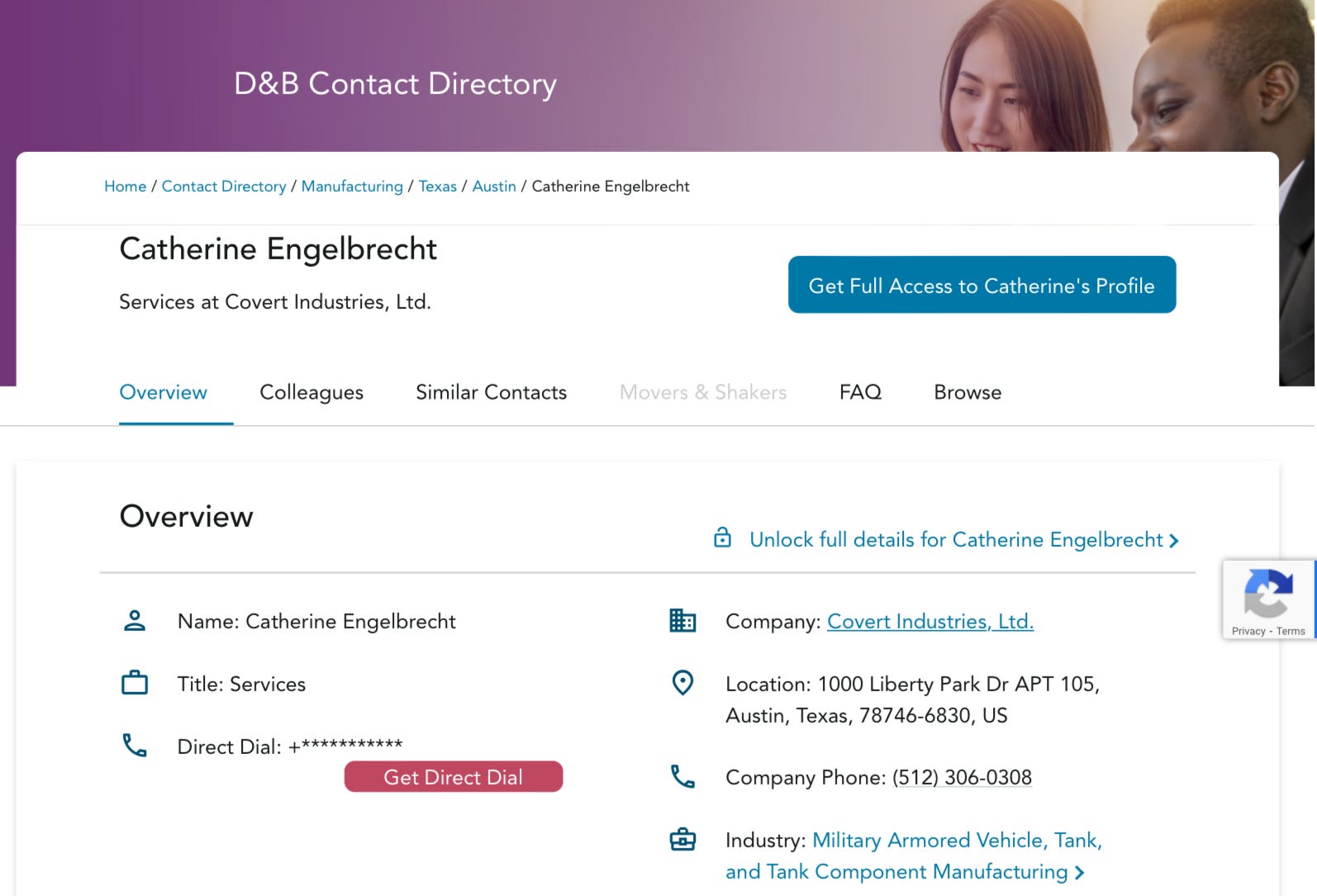Call company phone (512) 306-0308

click(962, 778)
